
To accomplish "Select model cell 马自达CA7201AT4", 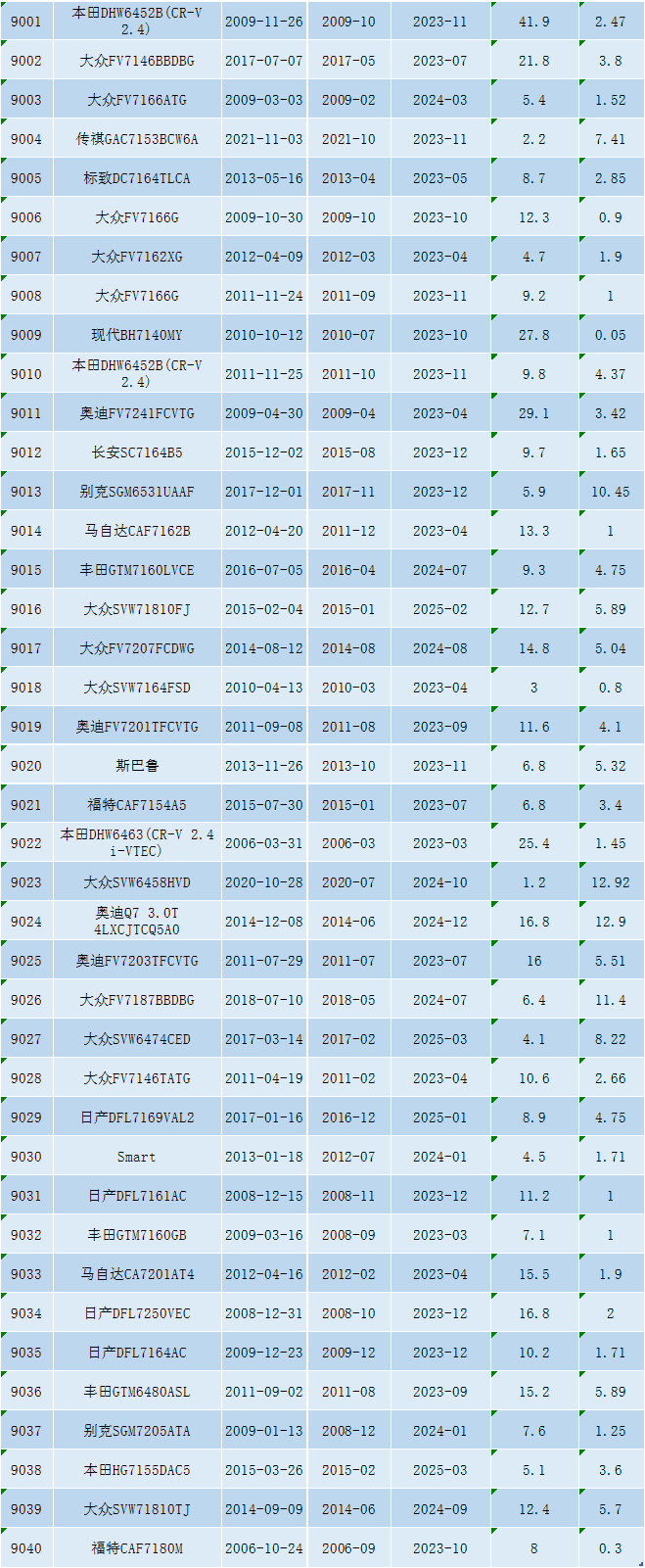I will (137, 1274).
